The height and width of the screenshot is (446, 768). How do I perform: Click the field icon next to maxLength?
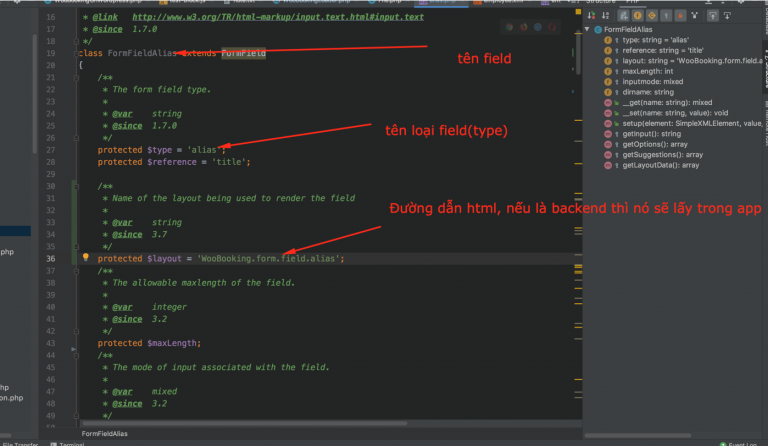[x=607, y=71]
